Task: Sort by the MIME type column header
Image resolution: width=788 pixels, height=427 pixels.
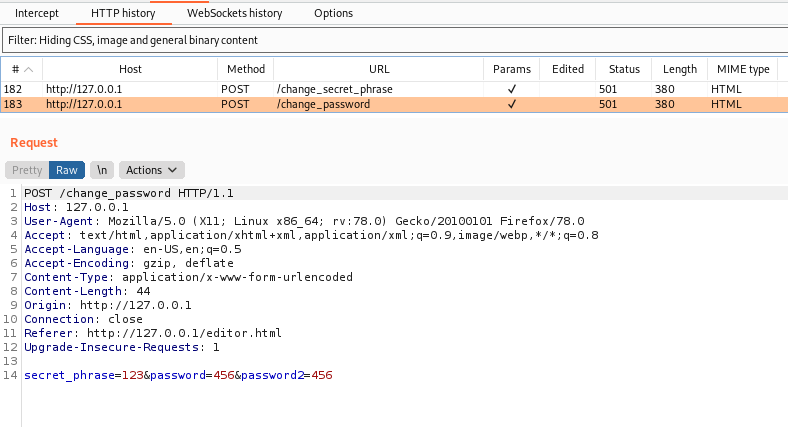Action: click(743, 69)
